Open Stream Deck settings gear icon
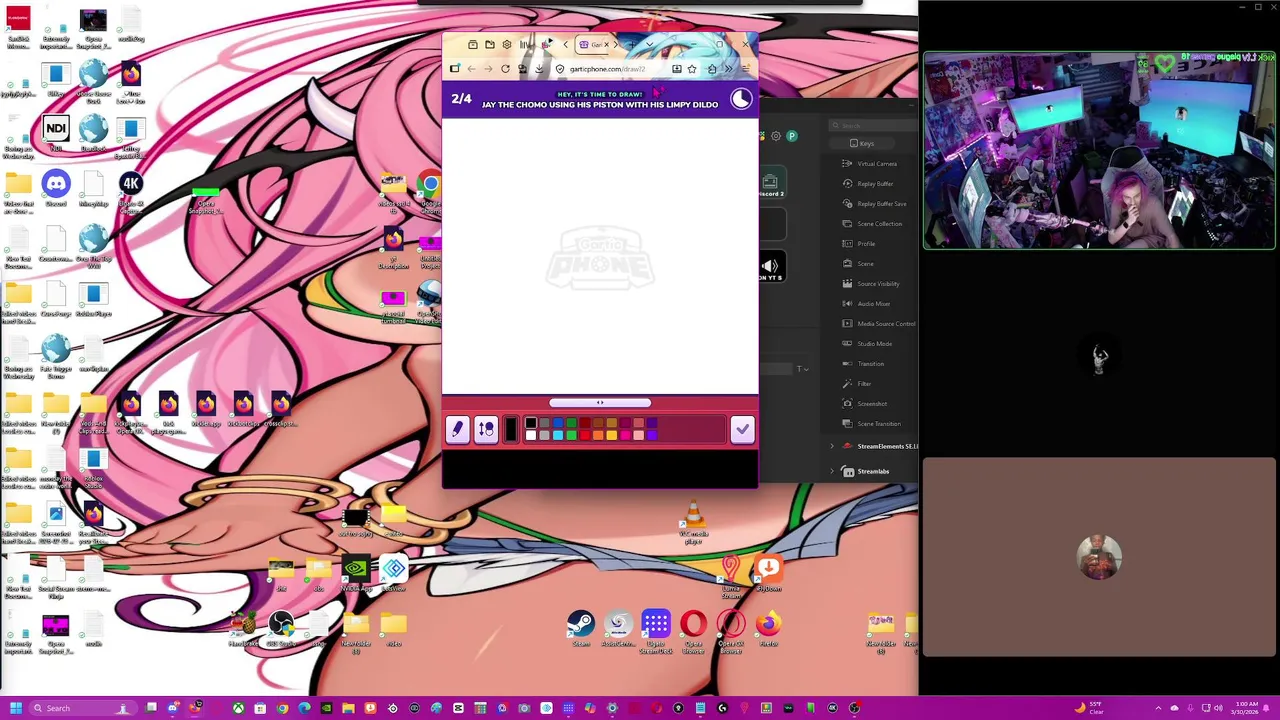 tap(775, 136)
